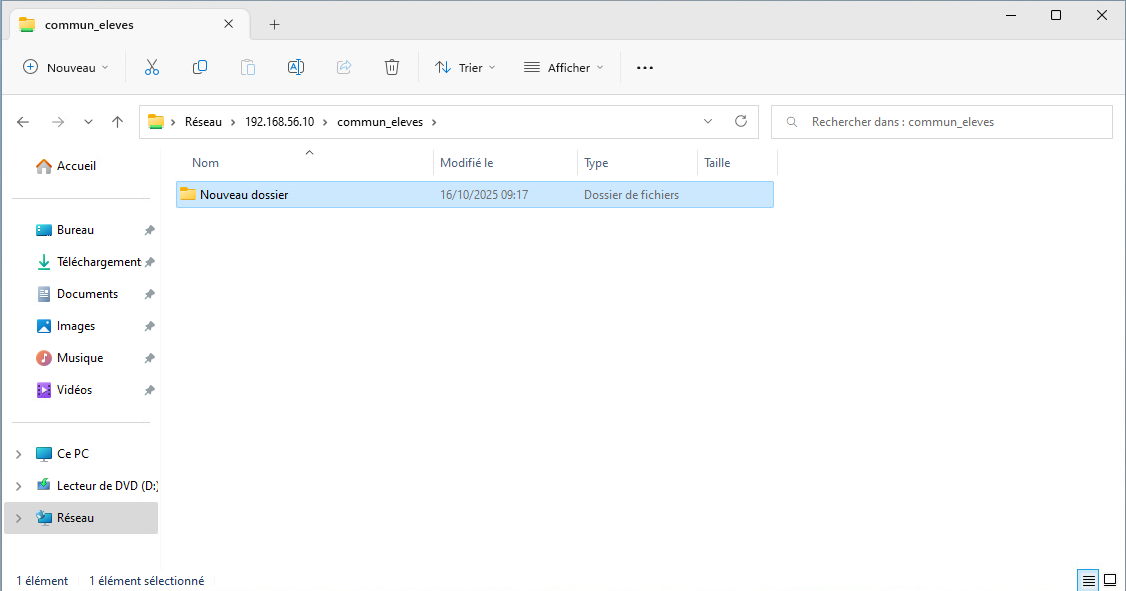Add a new tab with plus button
This screenshot has width=1126, height=591.
275,24
